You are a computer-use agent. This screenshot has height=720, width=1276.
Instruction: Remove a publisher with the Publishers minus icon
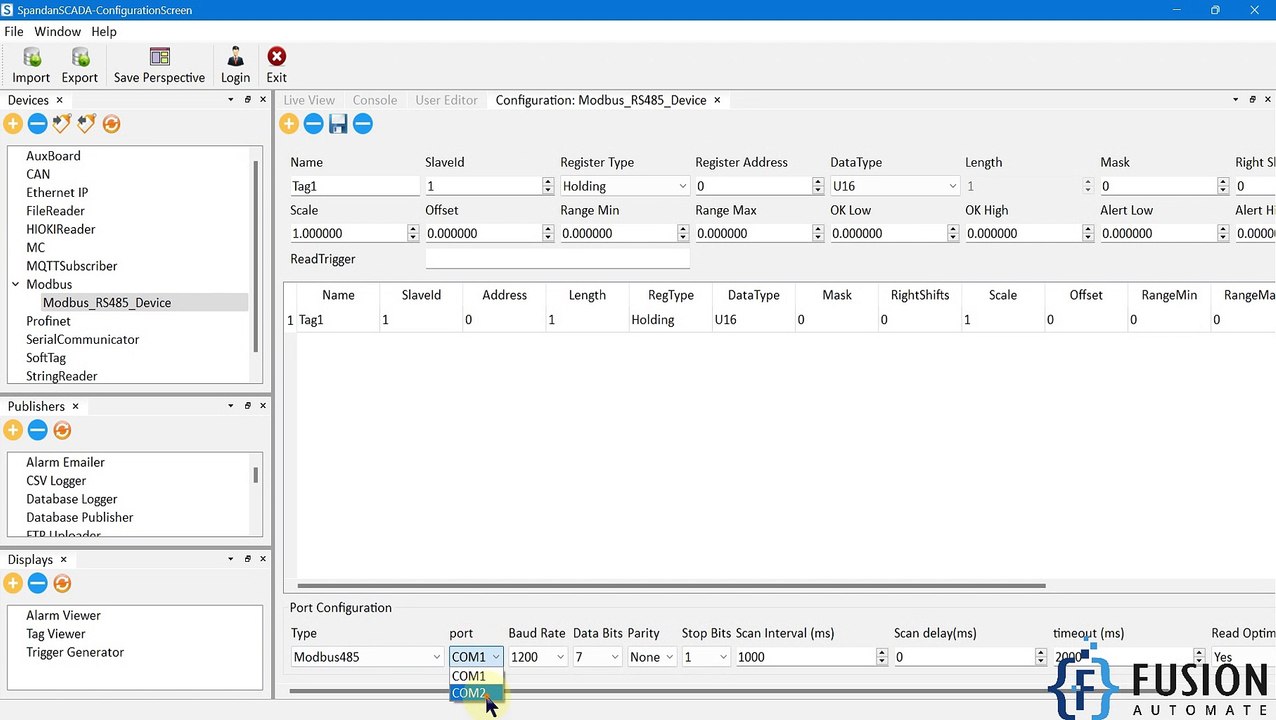tap(37, 430)
